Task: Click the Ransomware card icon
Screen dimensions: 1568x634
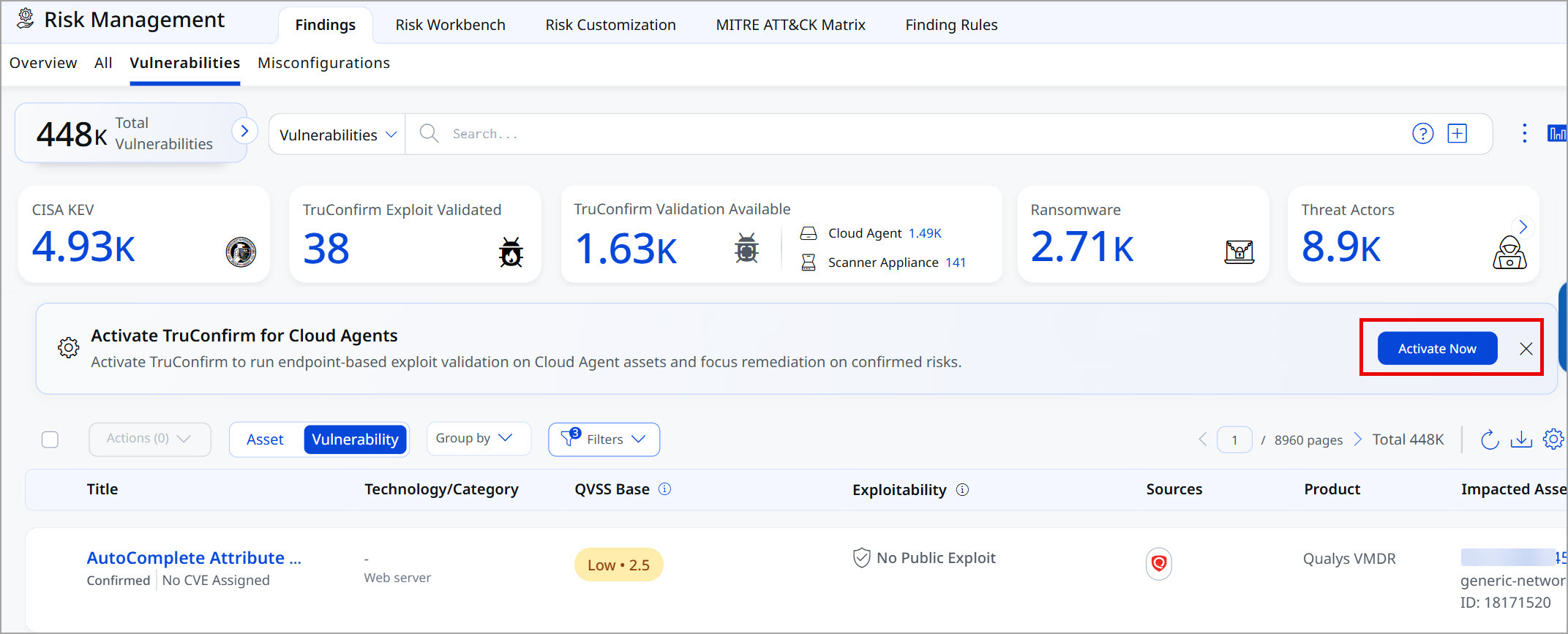Action: pyautogui.click(x=1239, y=252)
